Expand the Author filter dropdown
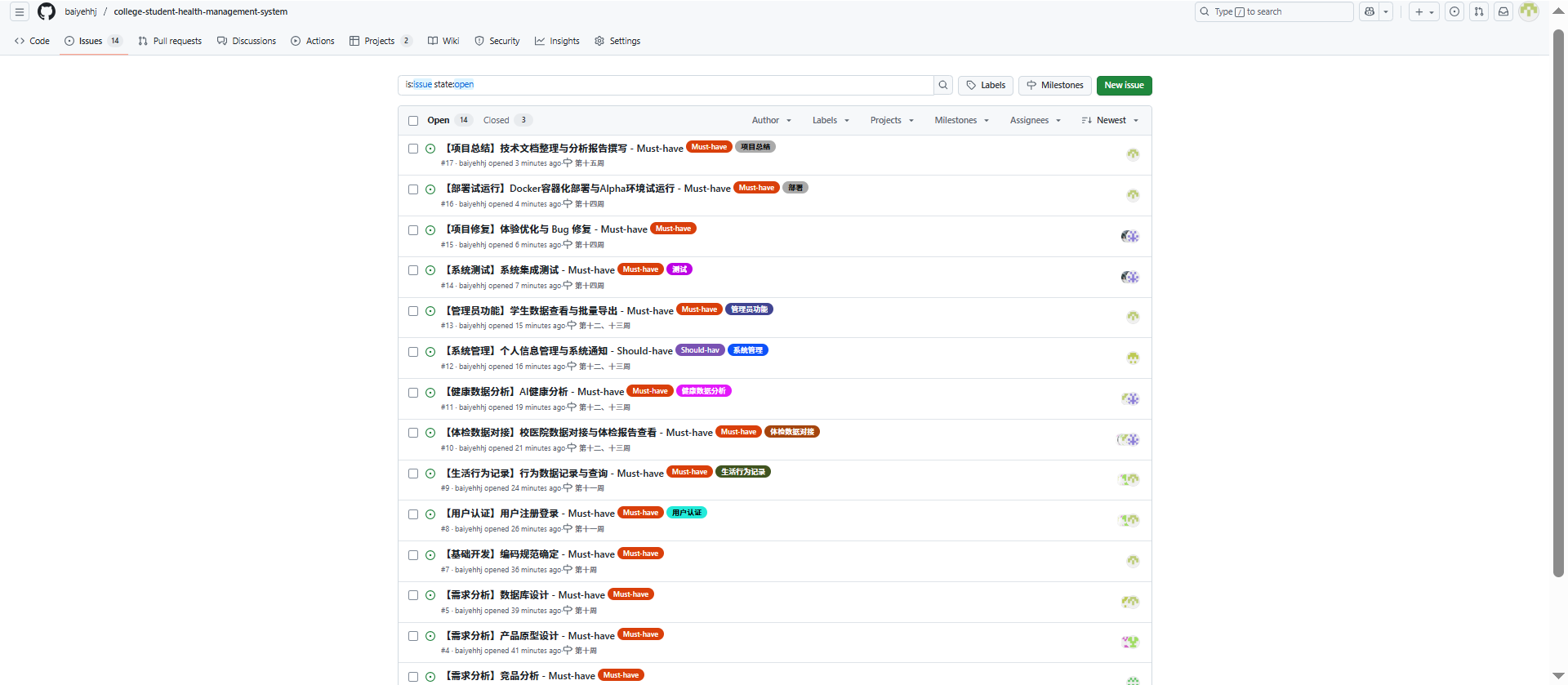The image size is (1568, 685). tap(772, 121)
